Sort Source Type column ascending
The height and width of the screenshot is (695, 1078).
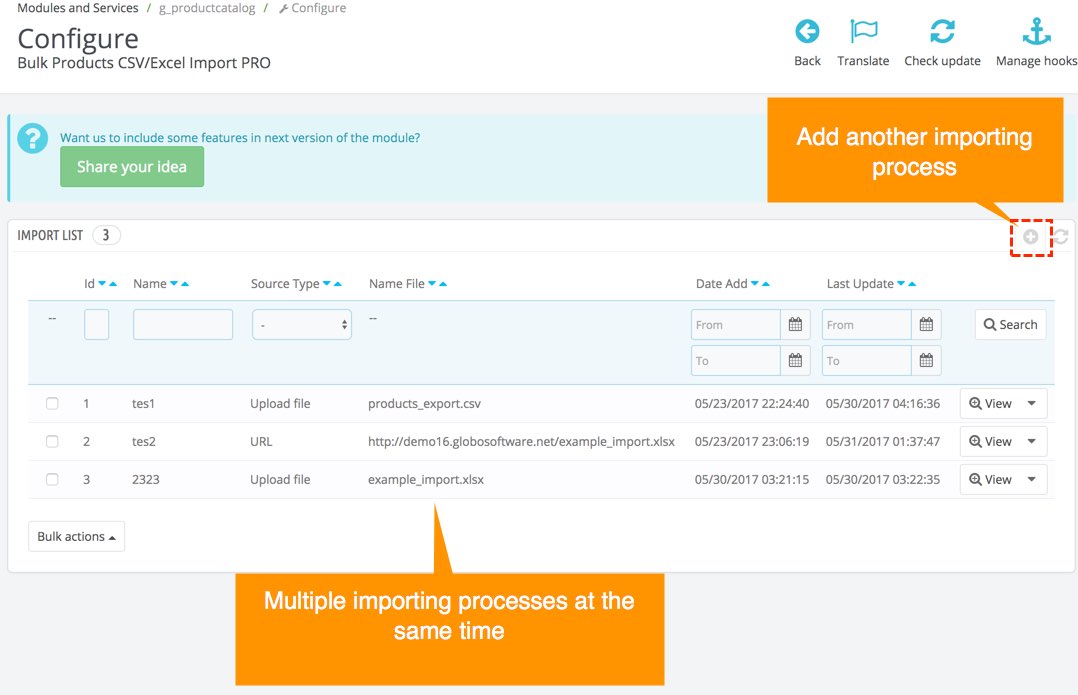(338, 284)
